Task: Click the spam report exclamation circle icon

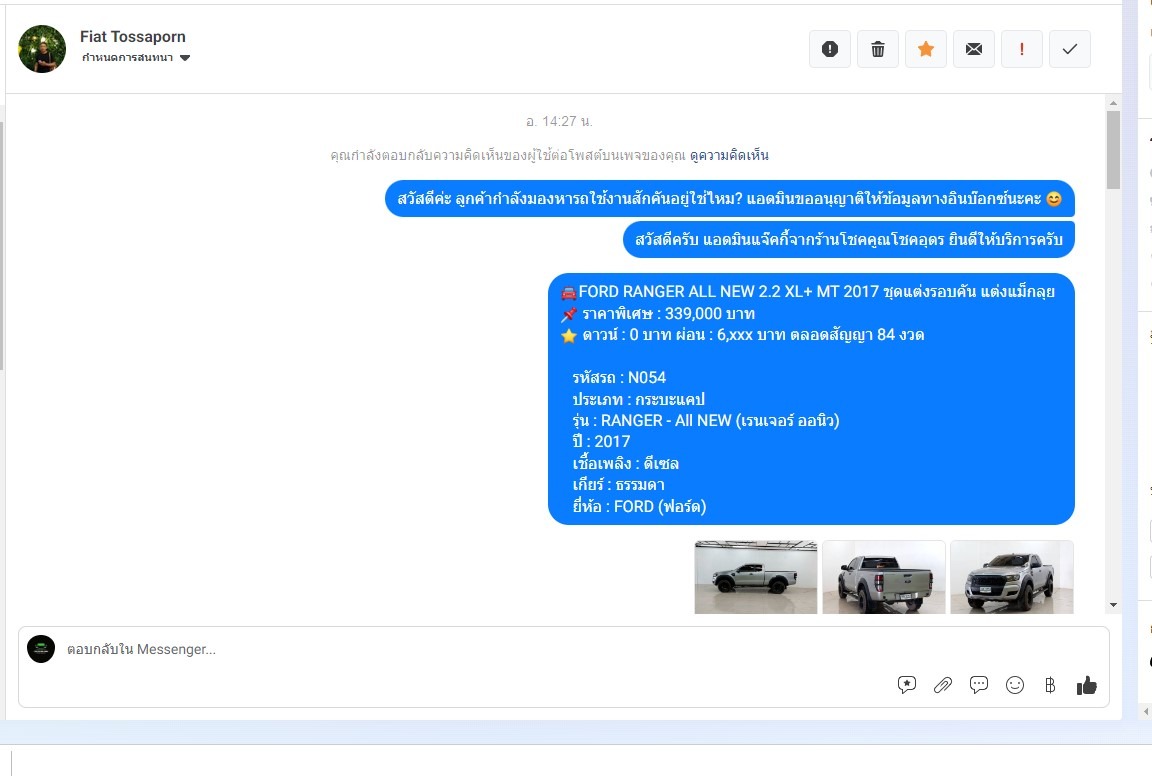Action: point(829,49)
